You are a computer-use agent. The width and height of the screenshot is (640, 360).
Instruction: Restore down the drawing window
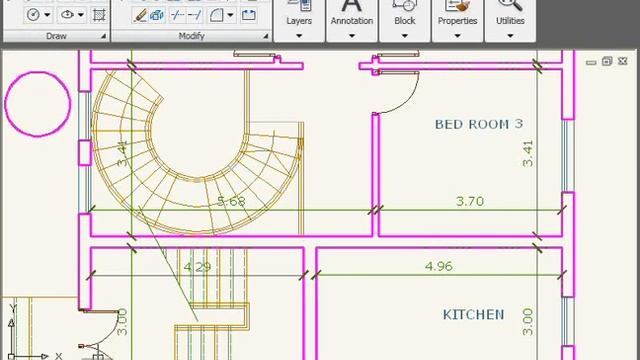(607, 61)
